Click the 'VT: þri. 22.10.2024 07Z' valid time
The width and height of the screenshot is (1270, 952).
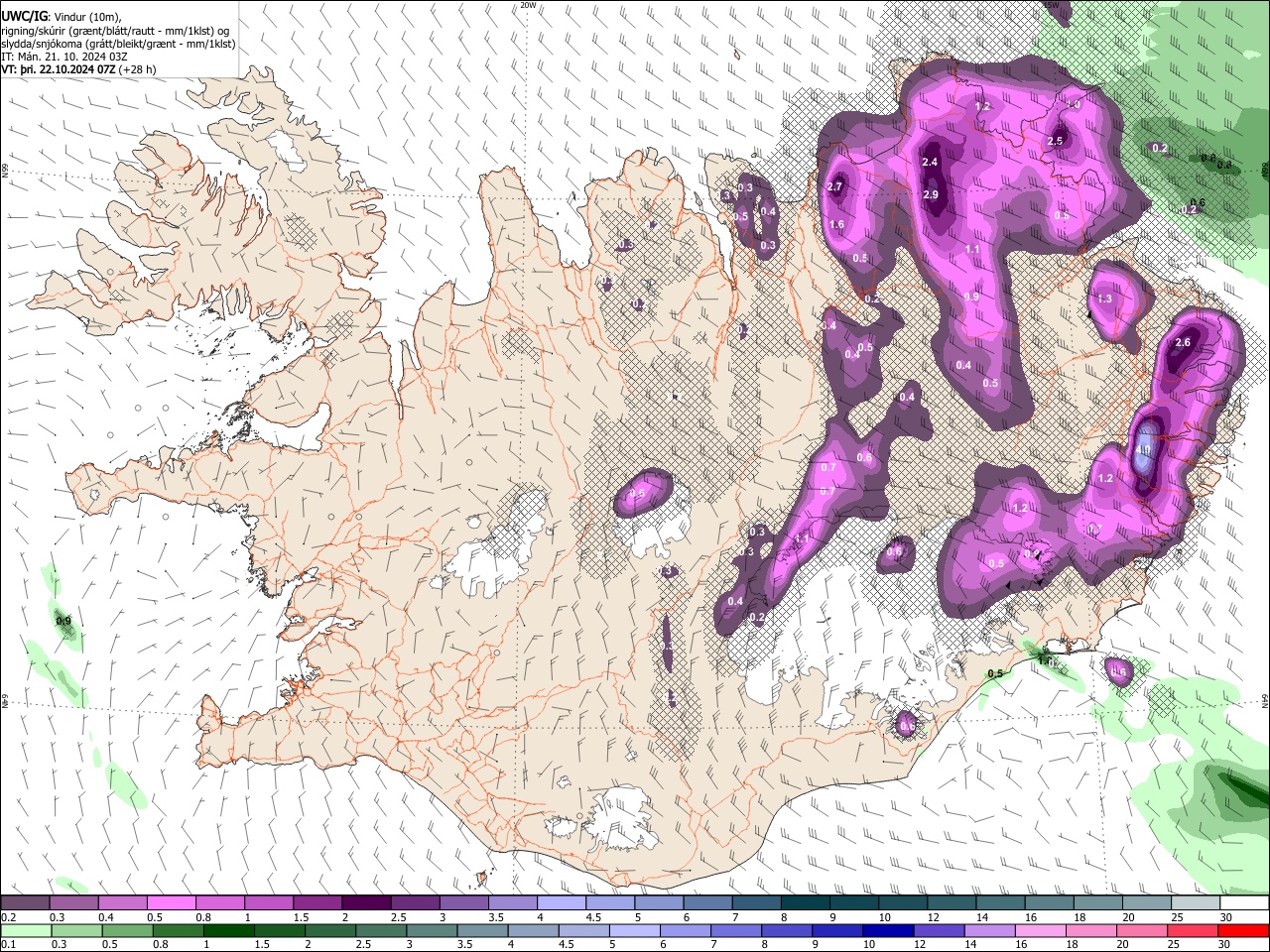tap(59, 69)
